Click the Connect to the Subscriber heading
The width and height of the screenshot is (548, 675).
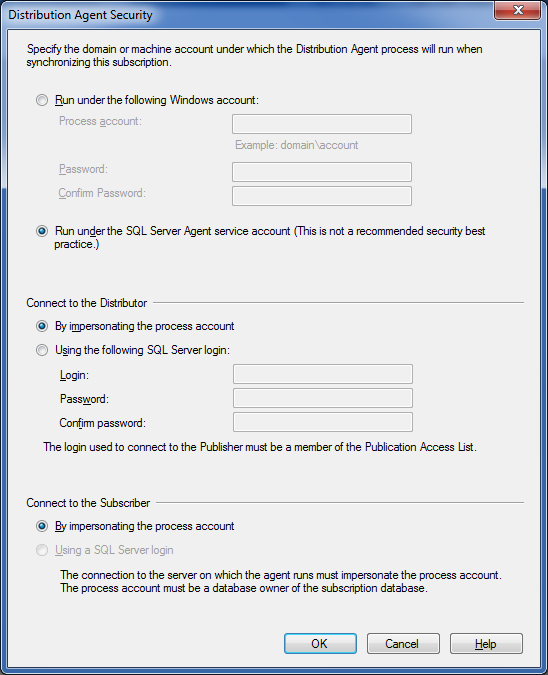click(88, 503)
